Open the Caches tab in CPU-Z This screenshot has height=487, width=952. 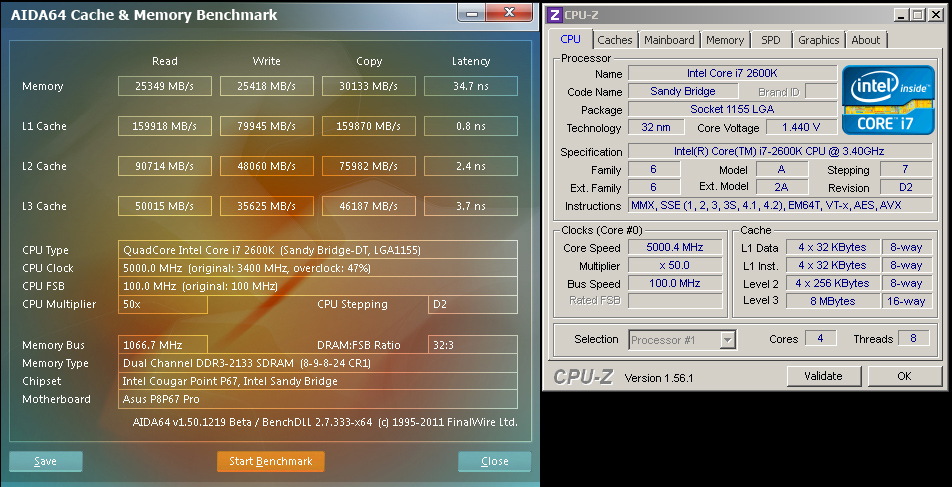[614, 40]
